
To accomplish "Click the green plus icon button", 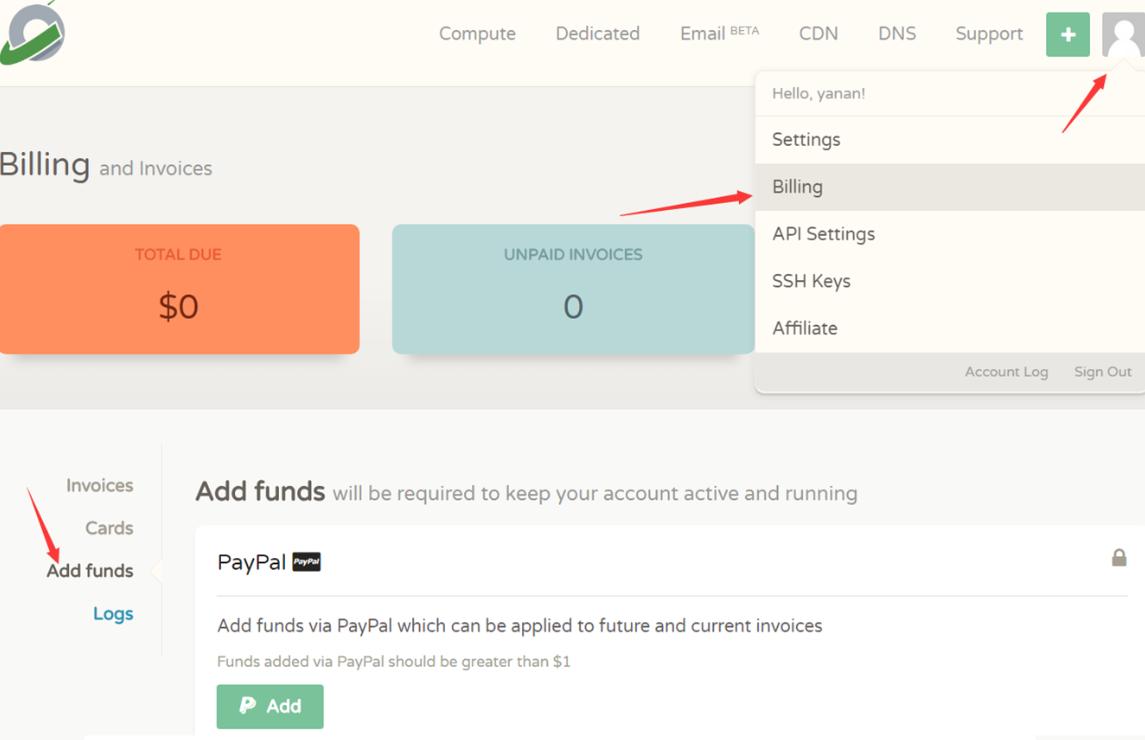I will click(1067, 35).
